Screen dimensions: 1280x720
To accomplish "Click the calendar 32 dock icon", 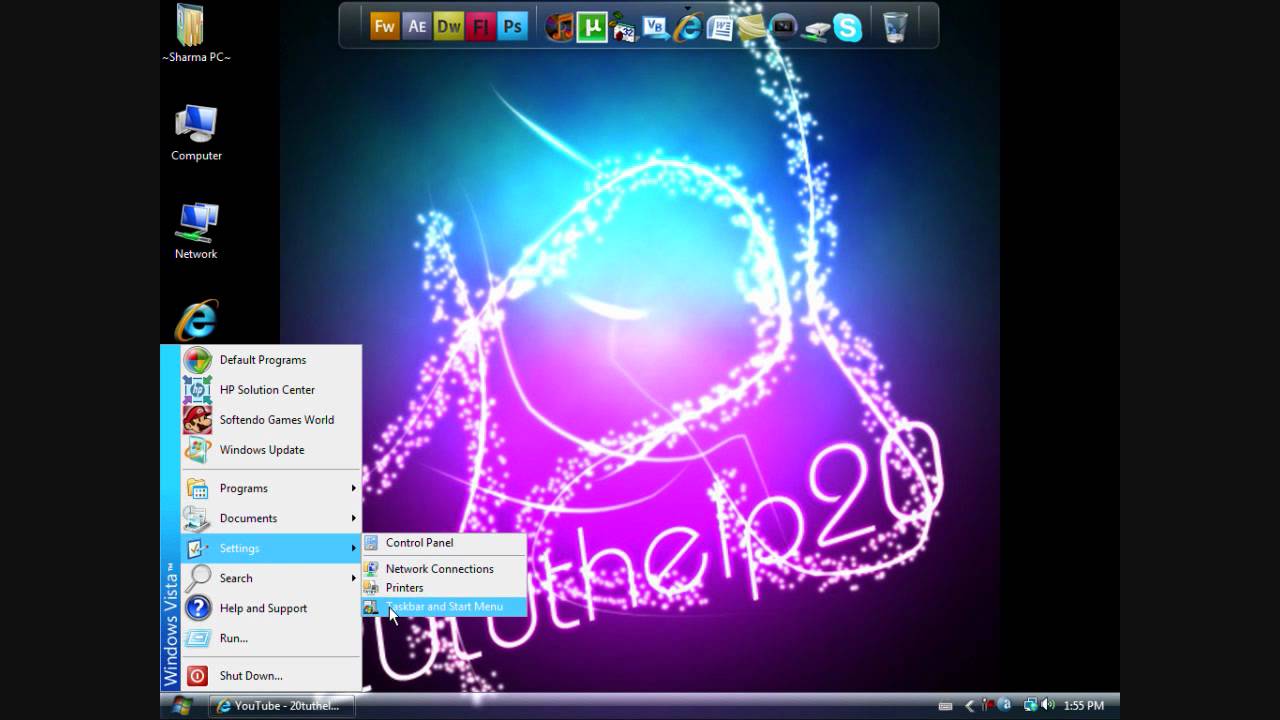I will pos(624,28).
